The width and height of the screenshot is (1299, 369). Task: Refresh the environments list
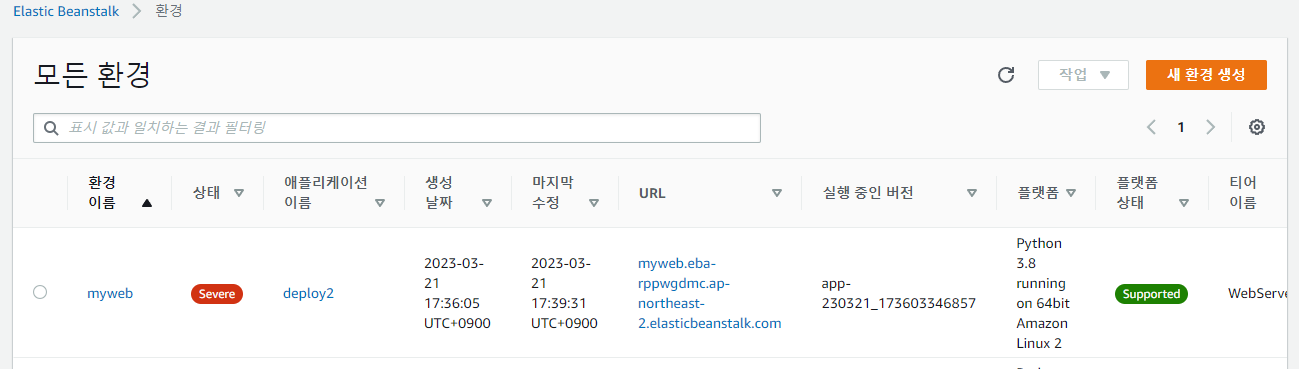point(1007,75)
